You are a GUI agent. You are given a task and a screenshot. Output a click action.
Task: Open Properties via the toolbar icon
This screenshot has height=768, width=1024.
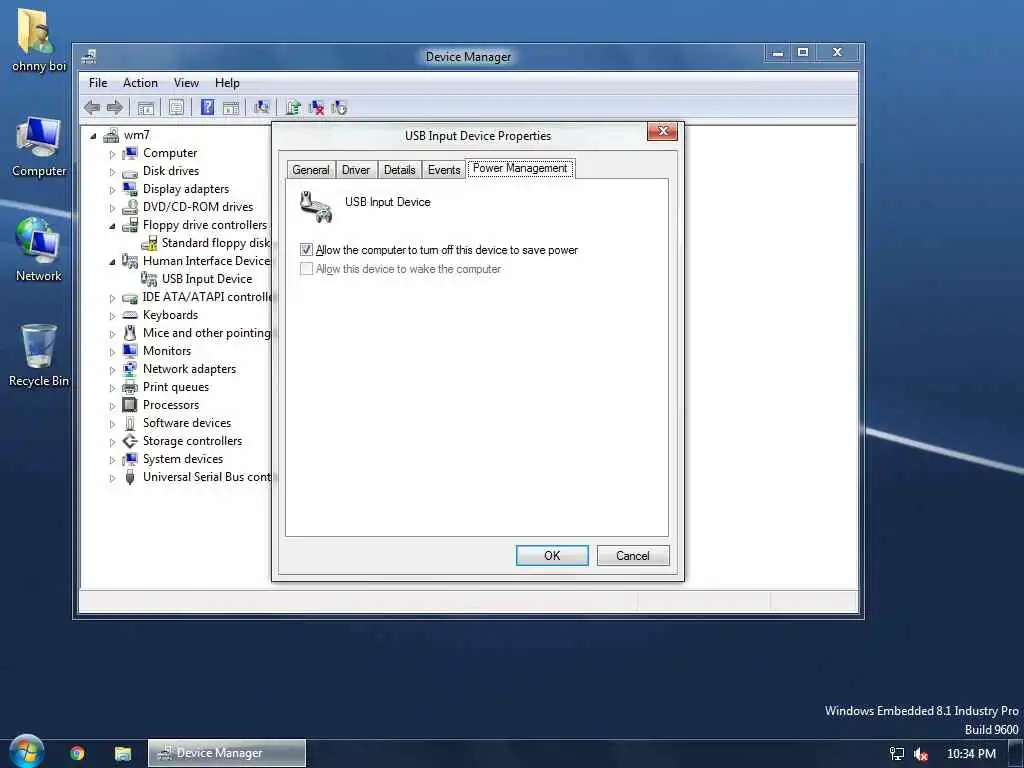point(176,107)
